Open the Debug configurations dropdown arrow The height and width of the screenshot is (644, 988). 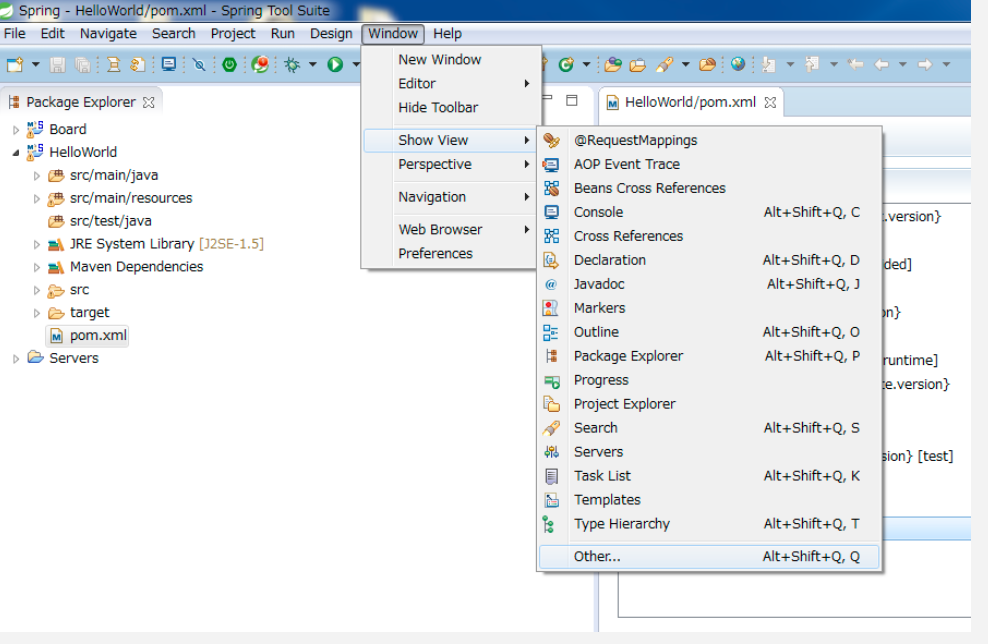(x=313, y=64)
